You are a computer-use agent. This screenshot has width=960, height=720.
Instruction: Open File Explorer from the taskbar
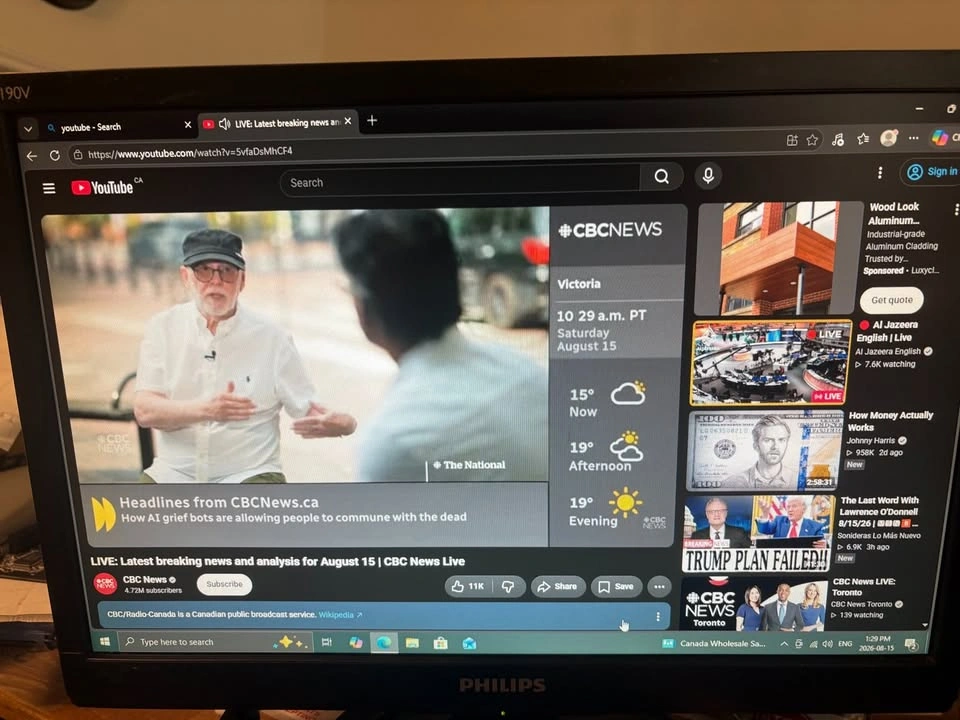click(x=412, y=643)
